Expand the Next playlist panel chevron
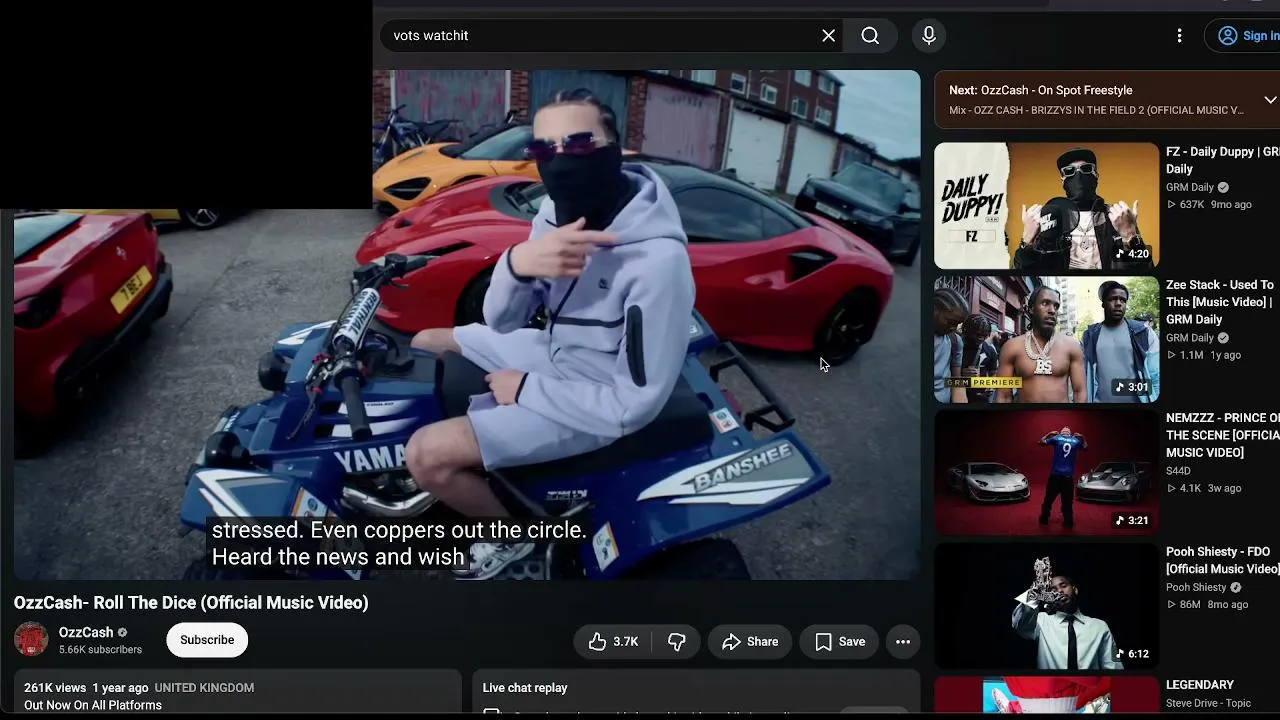Screen dimensions: 1280x720 click(x=1270, y=100)
